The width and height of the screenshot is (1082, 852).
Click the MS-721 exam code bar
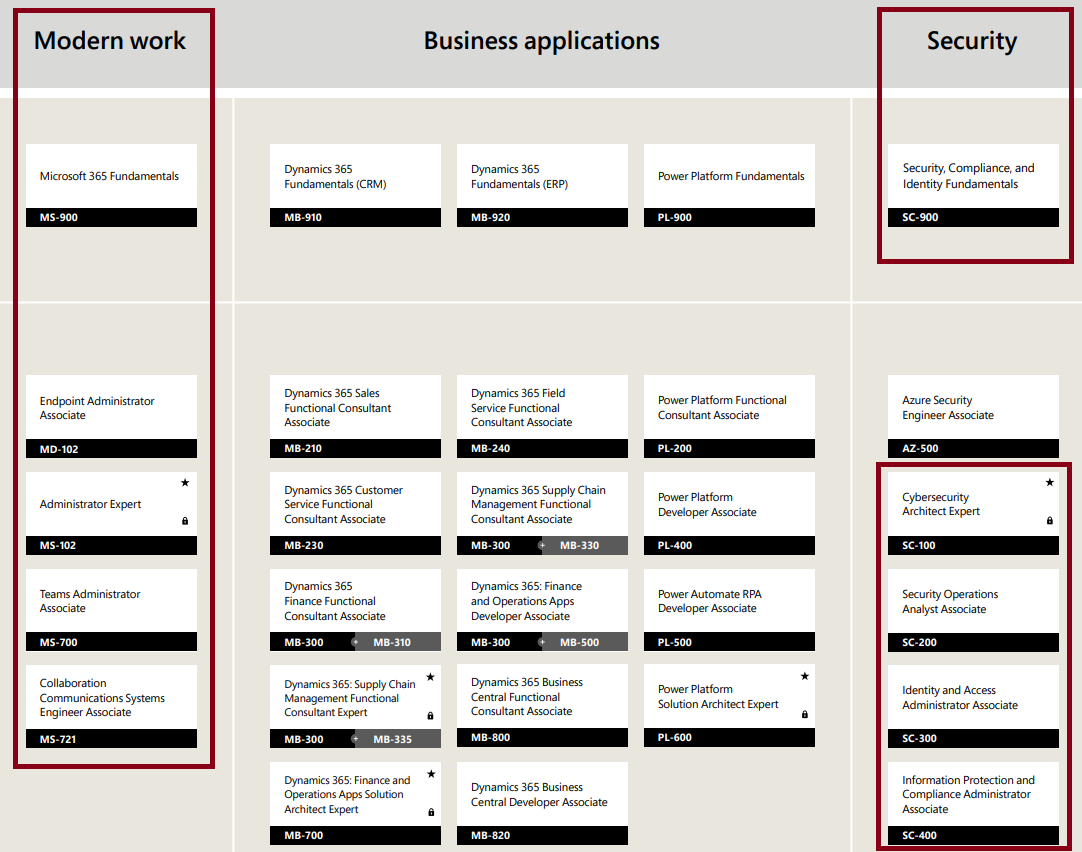[111, 739]
